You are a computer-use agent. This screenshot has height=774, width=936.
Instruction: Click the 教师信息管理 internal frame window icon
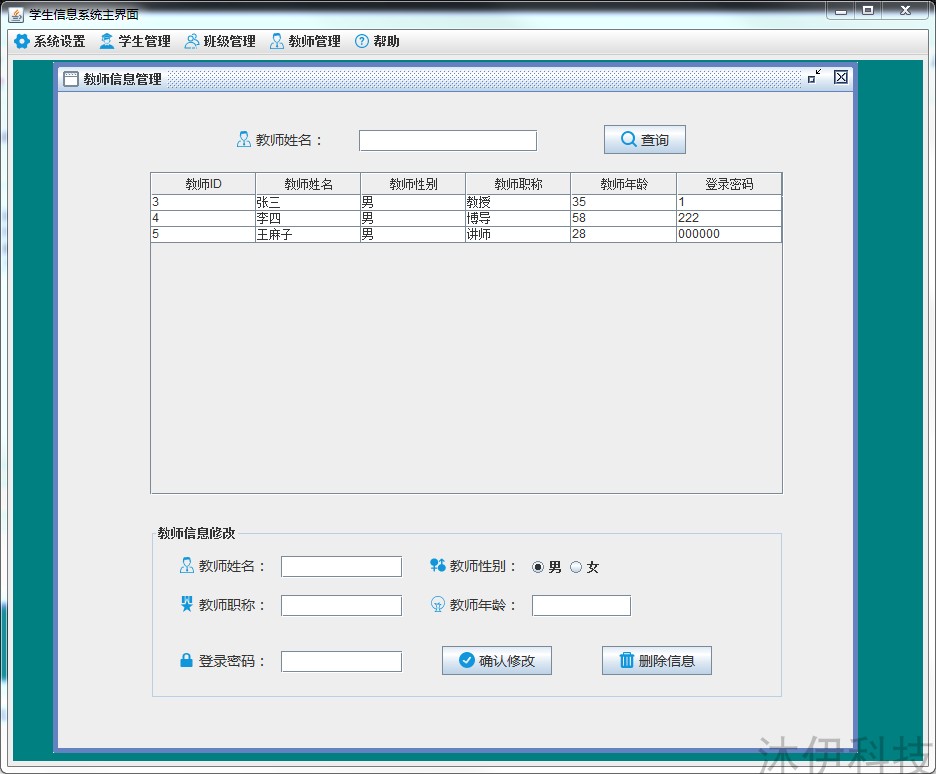tap(70, 79)
